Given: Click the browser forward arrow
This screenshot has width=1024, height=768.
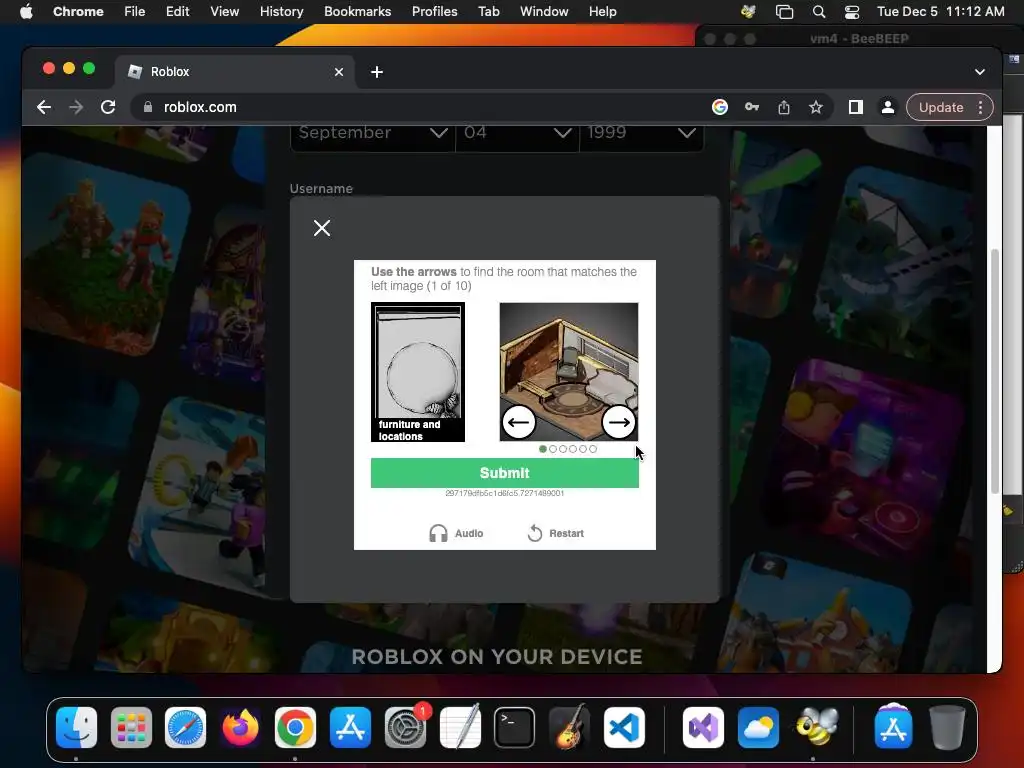Looking at the screenshot, I should [x=76, y=107].
